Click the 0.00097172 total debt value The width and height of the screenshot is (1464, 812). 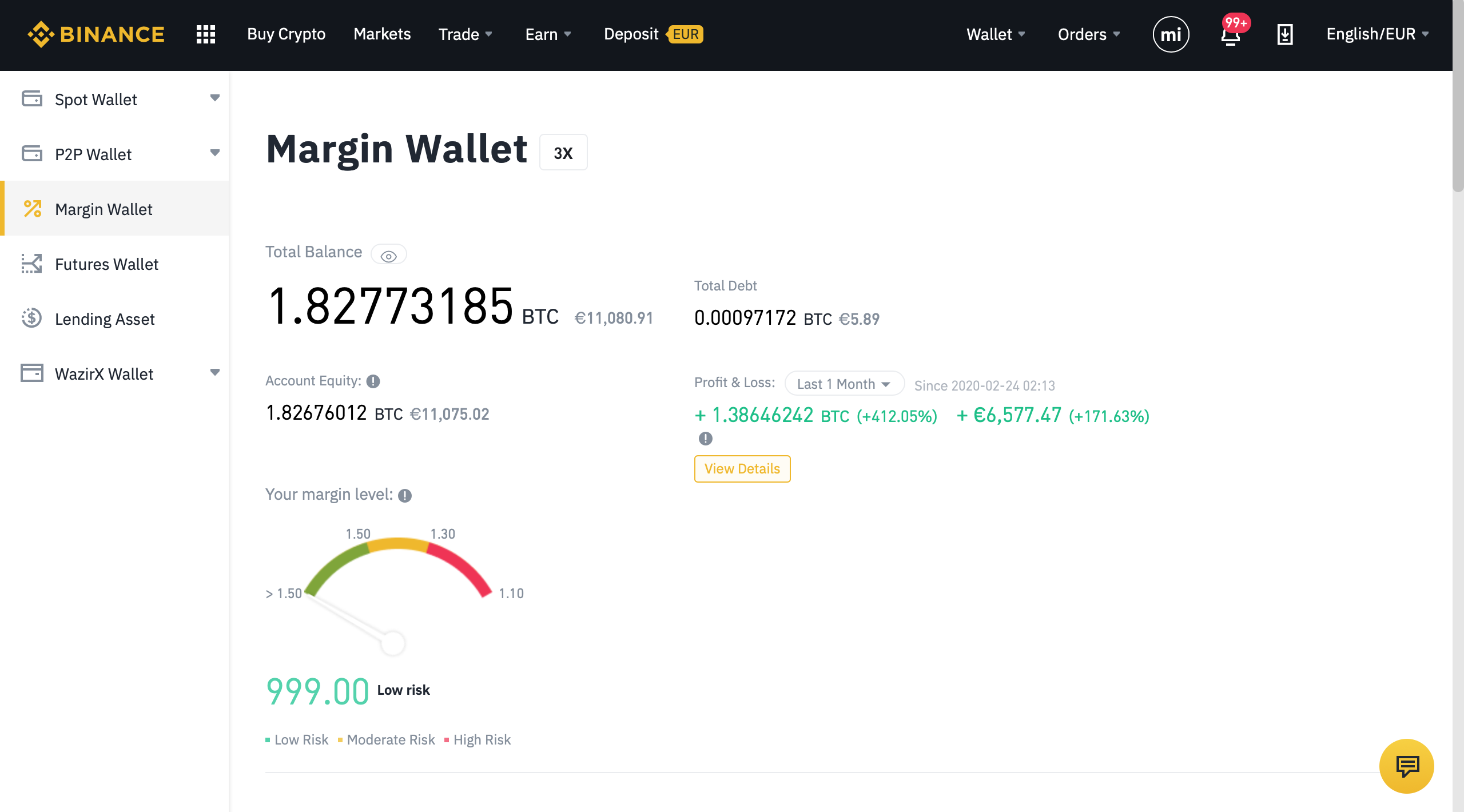click(x=745, y=318)
